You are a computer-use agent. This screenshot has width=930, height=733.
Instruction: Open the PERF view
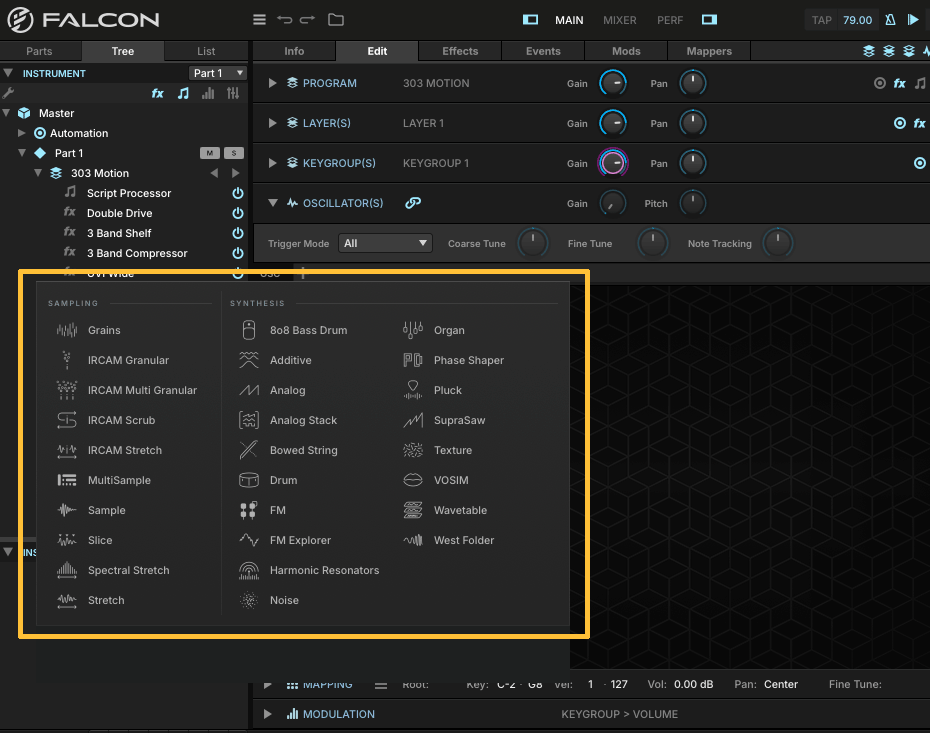670,20
